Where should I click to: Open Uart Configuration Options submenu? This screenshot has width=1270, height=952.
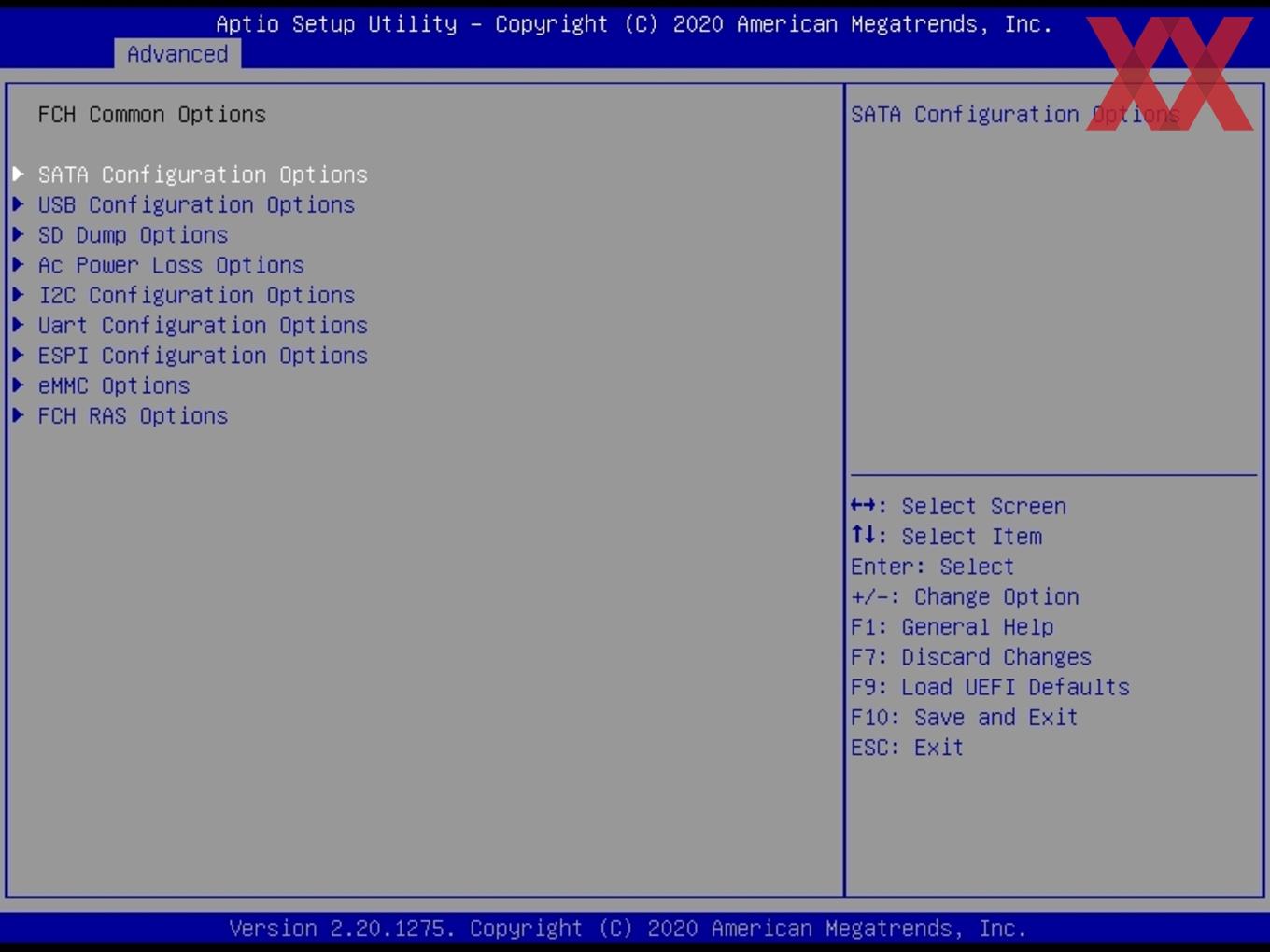203,325
